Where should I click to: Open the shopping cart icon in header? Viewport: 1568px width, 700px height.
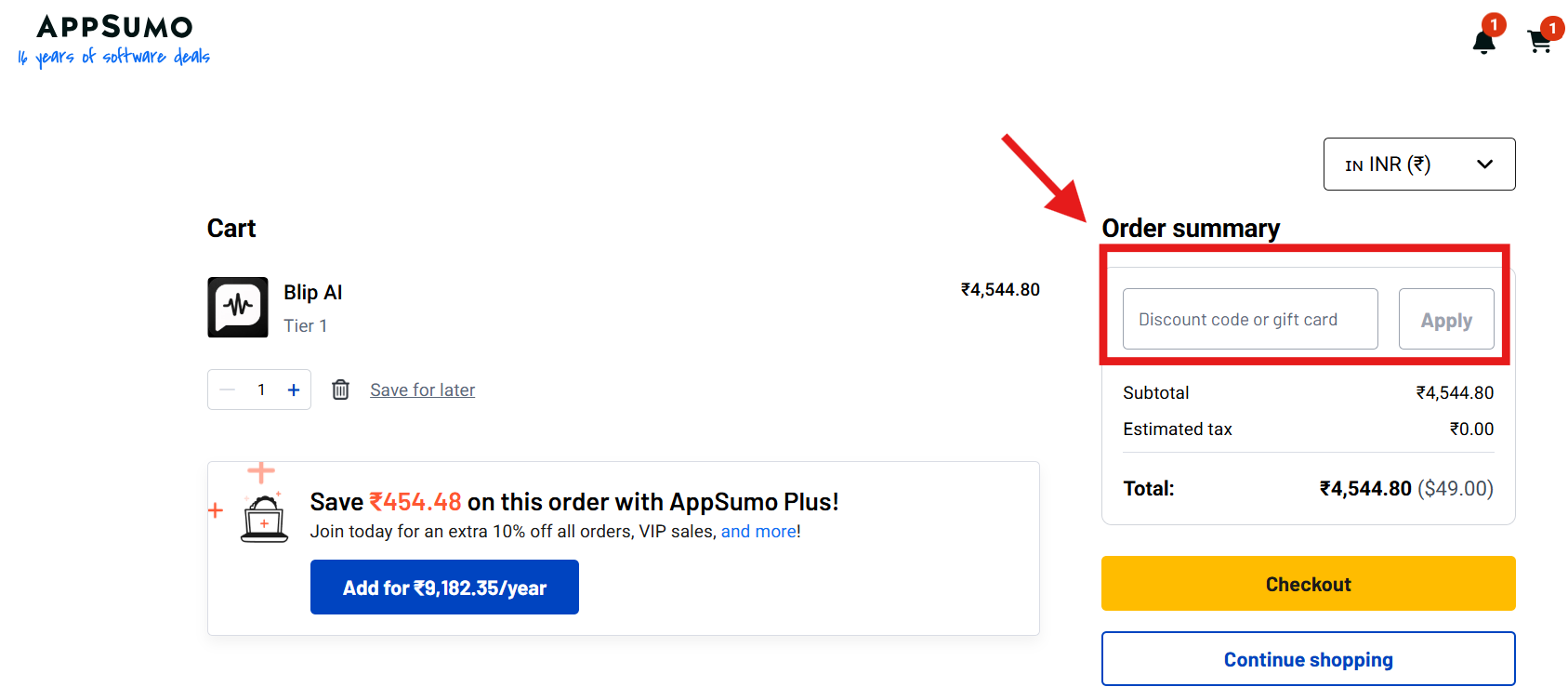(x=1539, y=41)
